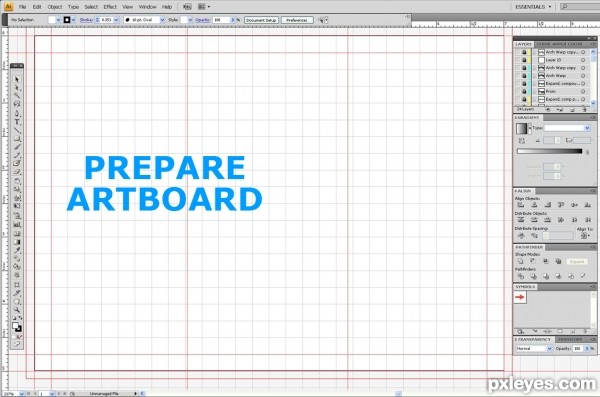The height and width of the screenshot is (397, 600).
Task: Open the Effect menu
Action: coord(110,7)
